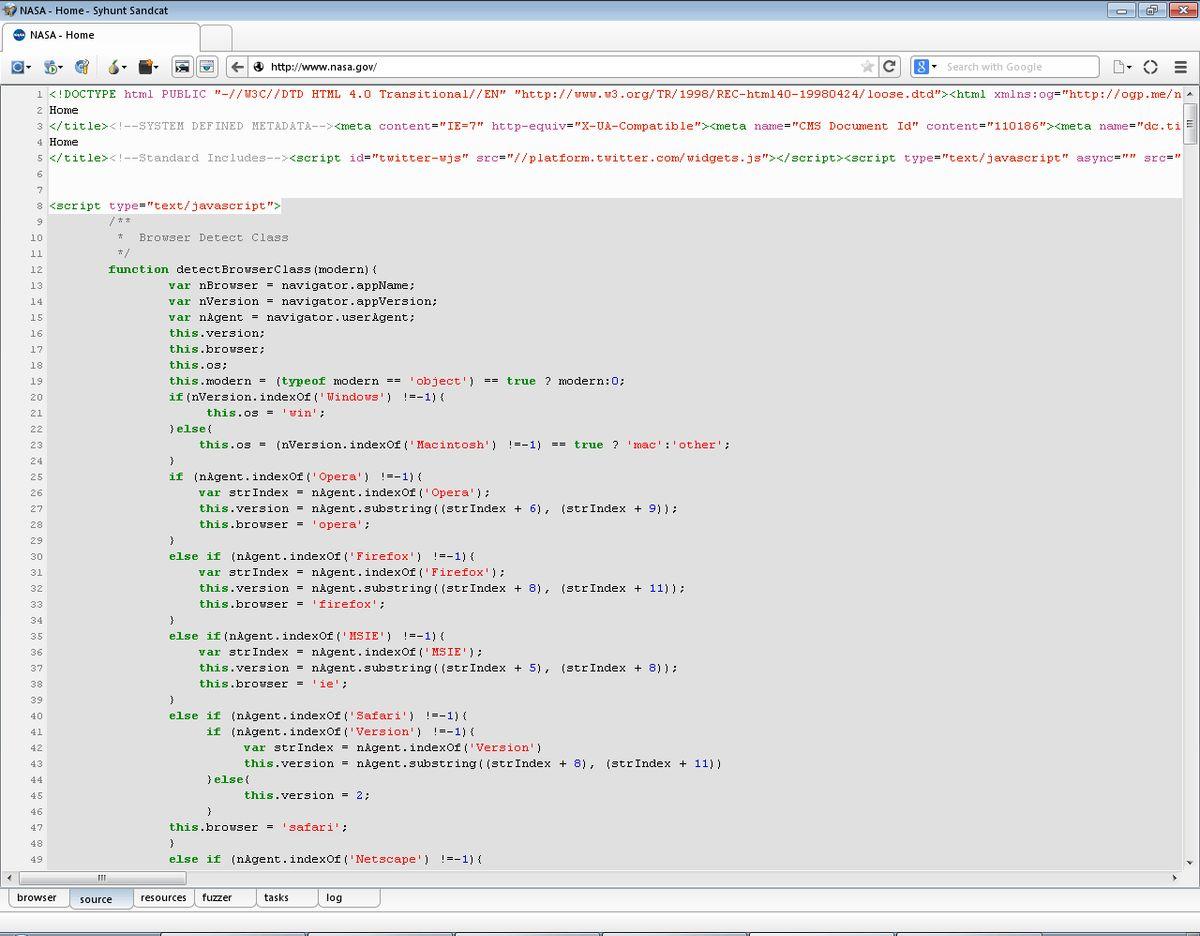
Task: Click 'SYSTEM DEFINED METADATA' comment on line 3
Action: [224, 126]
